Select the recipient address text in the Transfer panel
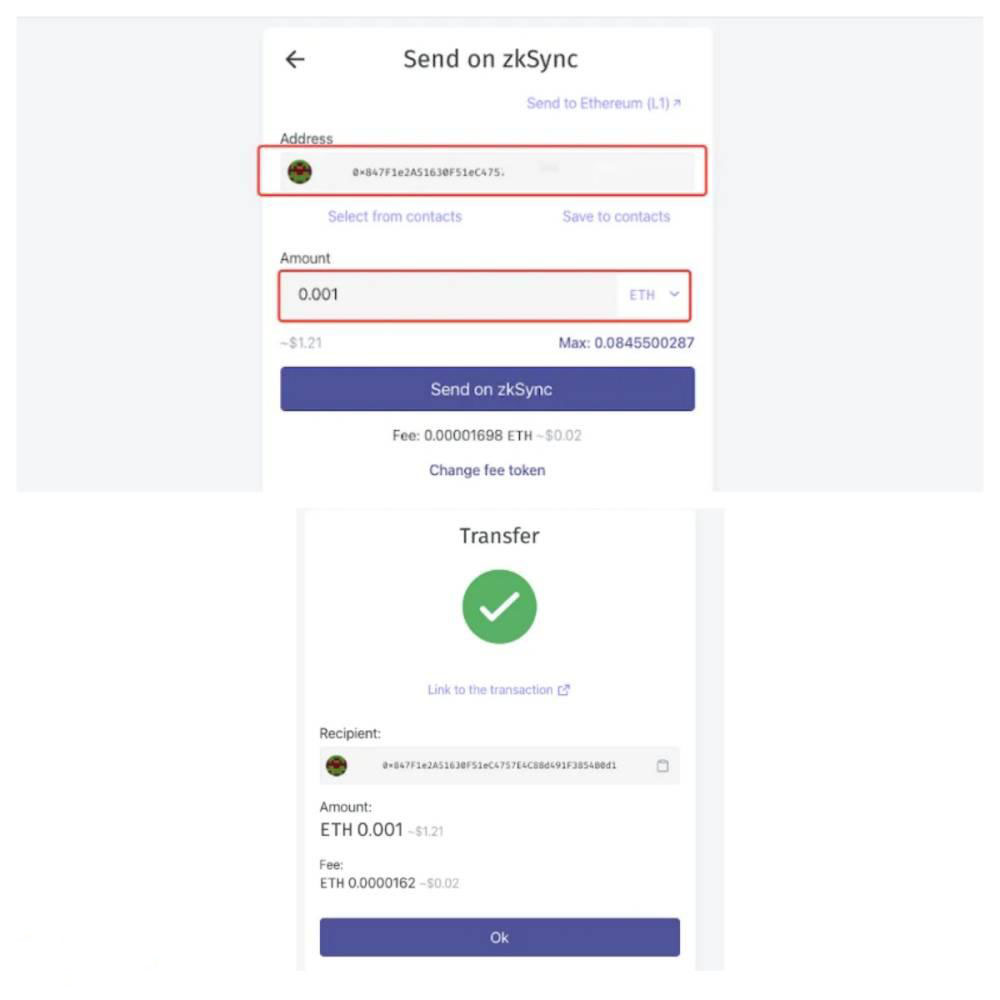The width and height of the screenshot is (1000, 1000). click(x=499, y=765)
